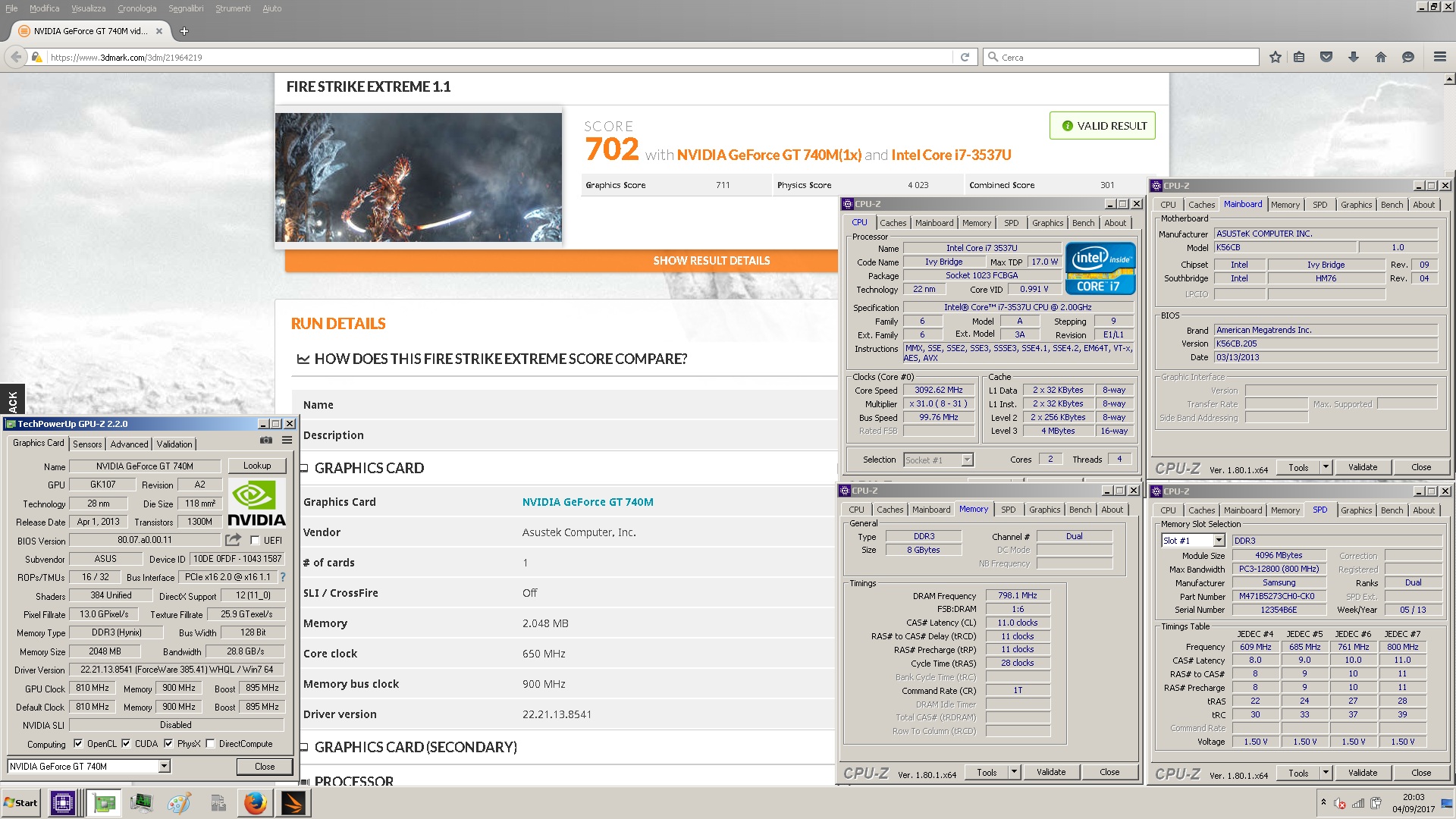Switch to the Sensors tab in GPU-Z

pos(87,444)
